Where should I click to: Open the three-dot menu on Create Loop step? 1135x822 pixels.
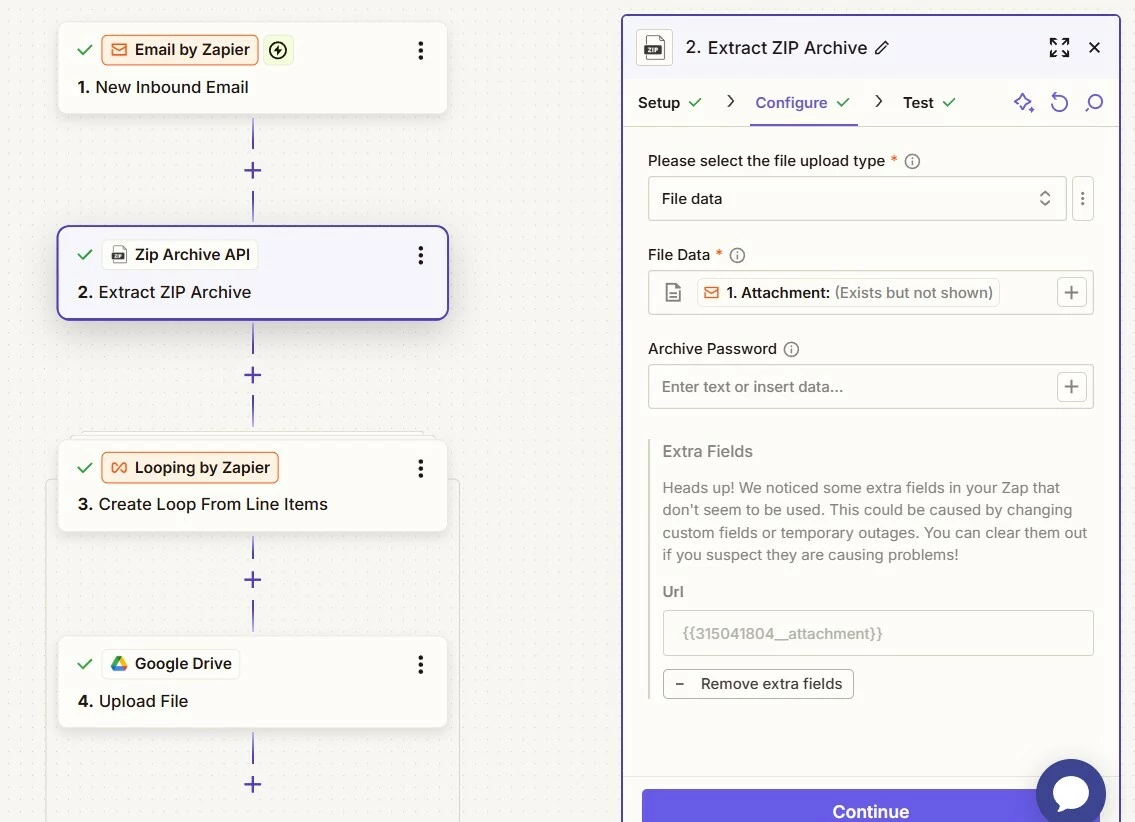point(421,469)
